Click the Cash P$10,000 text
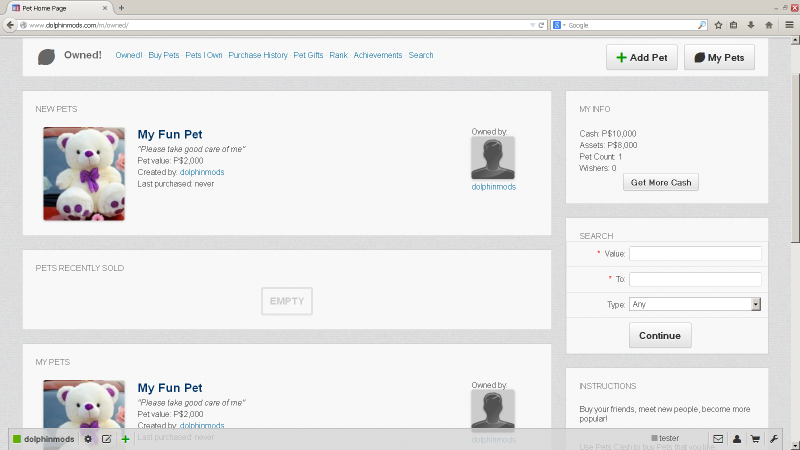This screenshot has width=800, height=450. click(608, 134)
